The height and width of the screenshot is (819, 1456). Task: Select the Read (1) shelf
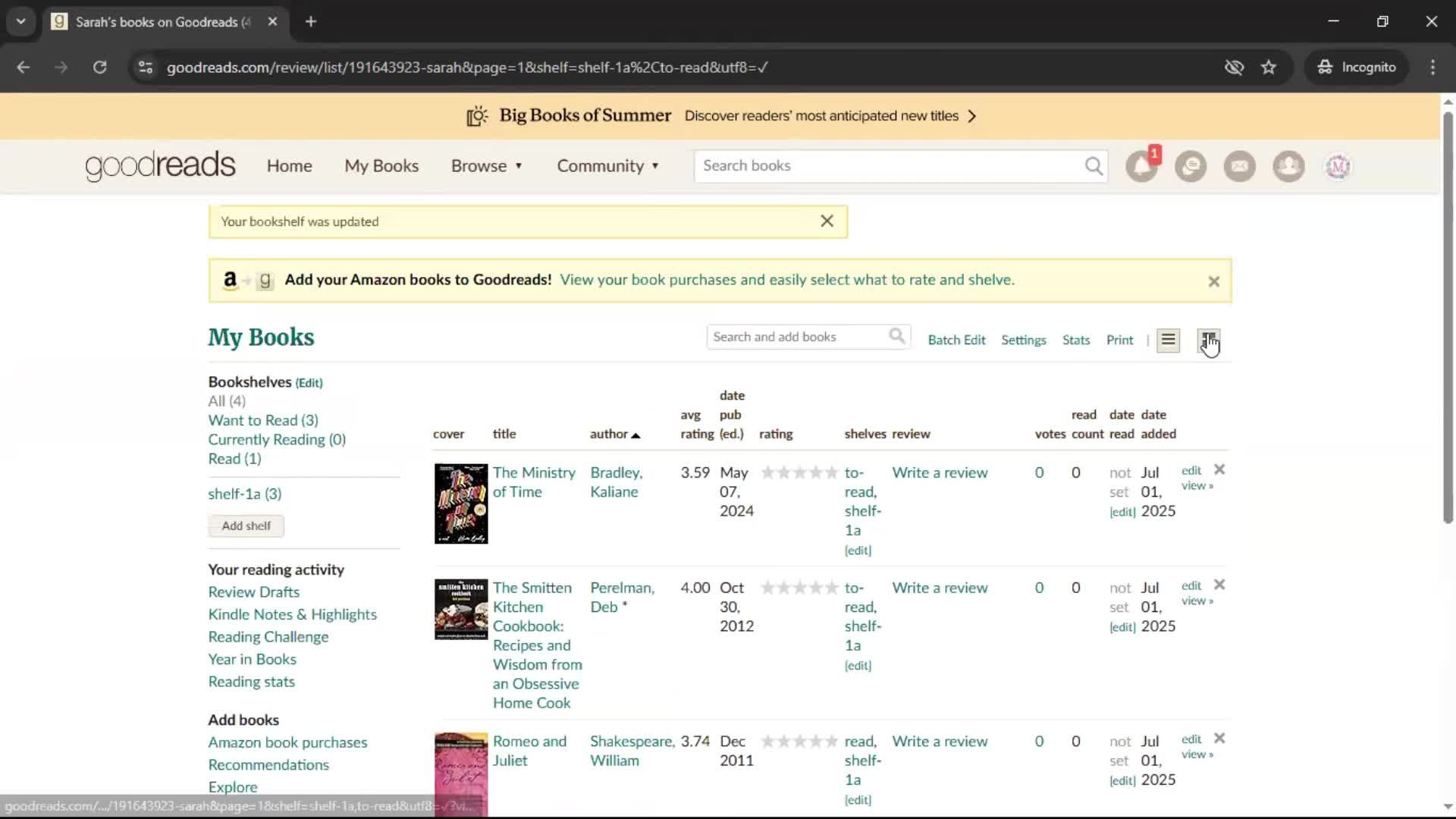234,459
